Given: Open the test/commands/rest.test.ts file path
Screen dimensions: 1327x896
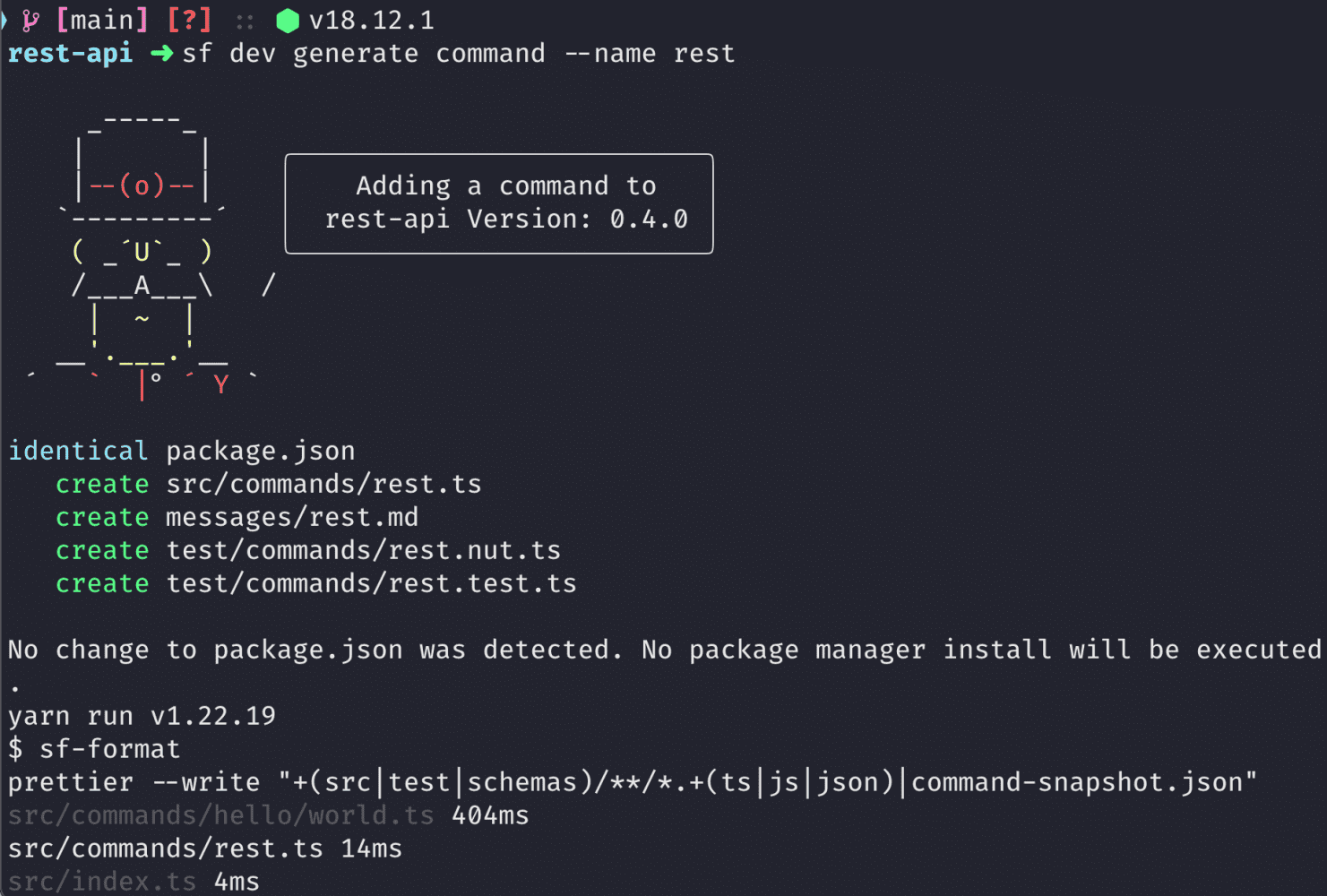Looking at the screenshot, I should pyautogui.click(x=371, y=583).
